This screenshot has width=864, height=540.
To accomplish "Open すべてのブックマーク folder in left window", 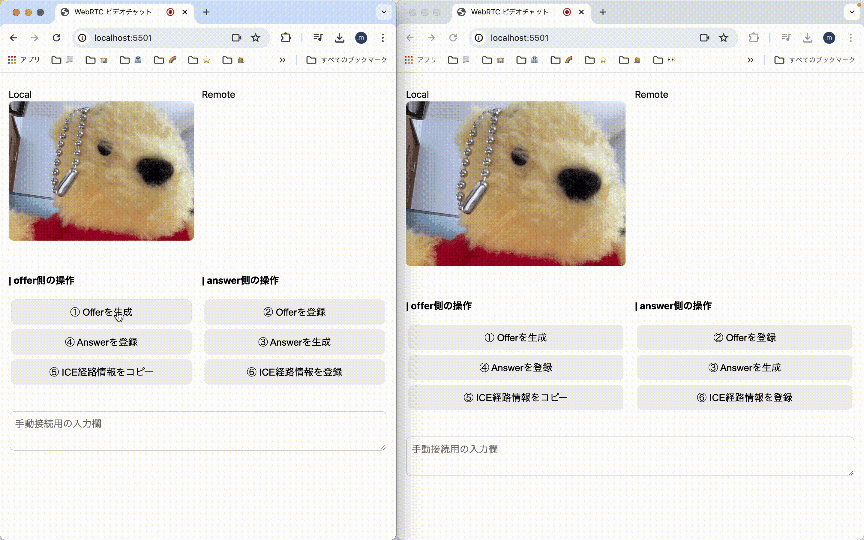I will [347, 60].
